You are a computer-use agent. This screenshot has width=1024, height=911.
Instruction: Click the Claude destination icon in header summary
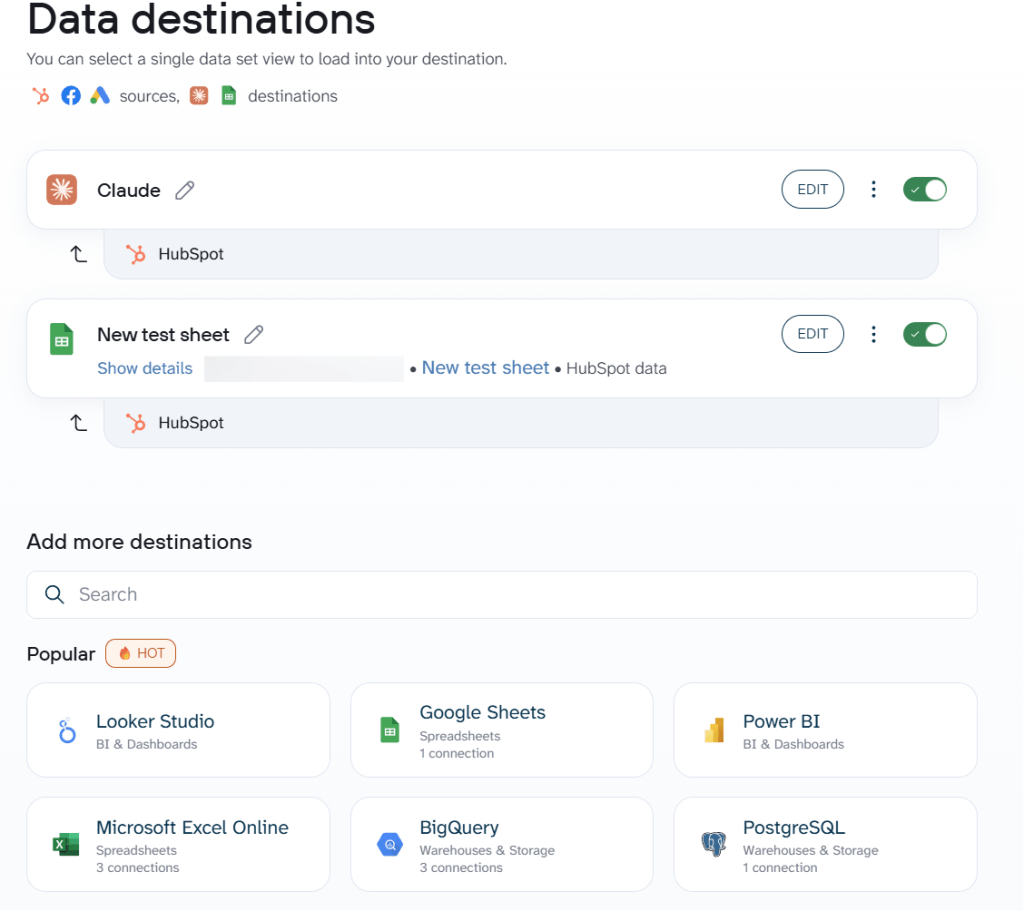[199, 96]
